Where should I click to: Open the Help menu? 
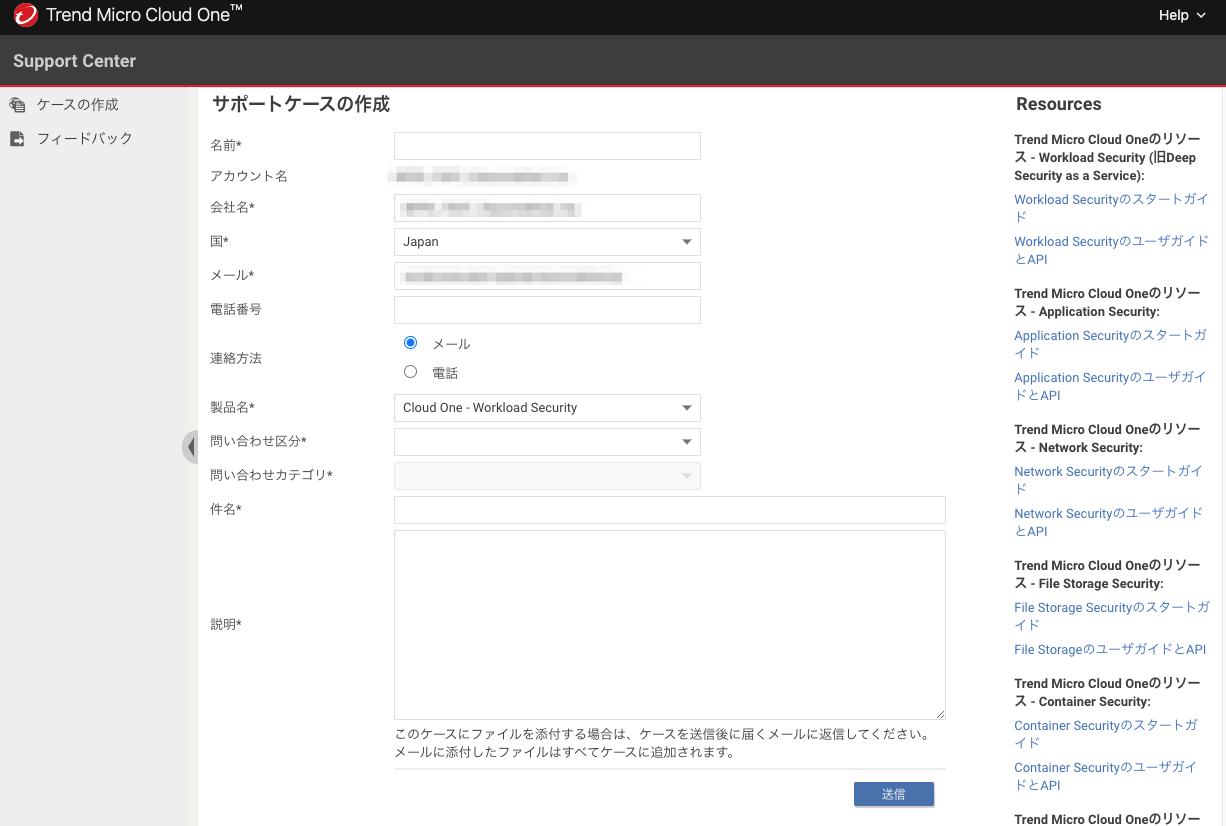click(1182, 15)
